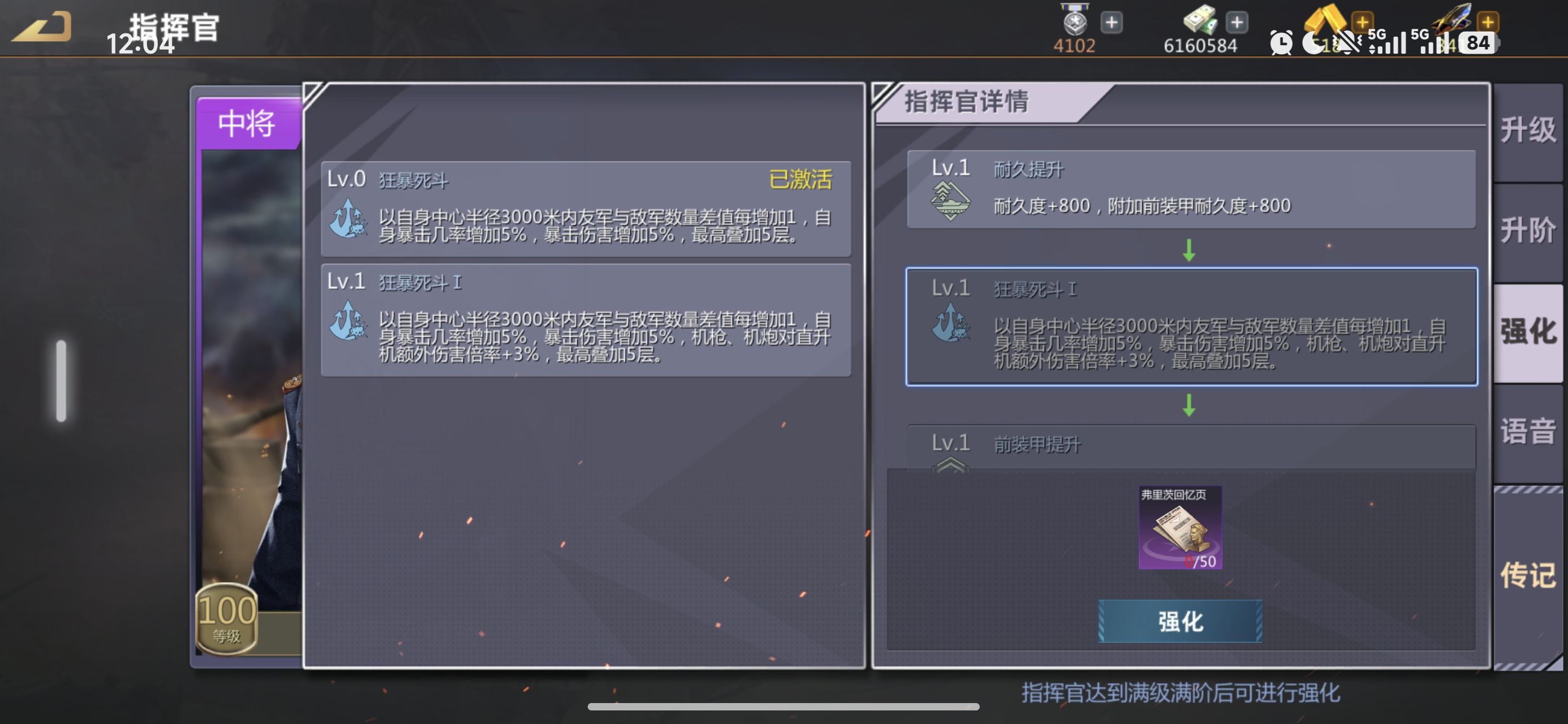
Task: Select the 前装甲提升 Lv.1 node
Action: click(1191, 447)
